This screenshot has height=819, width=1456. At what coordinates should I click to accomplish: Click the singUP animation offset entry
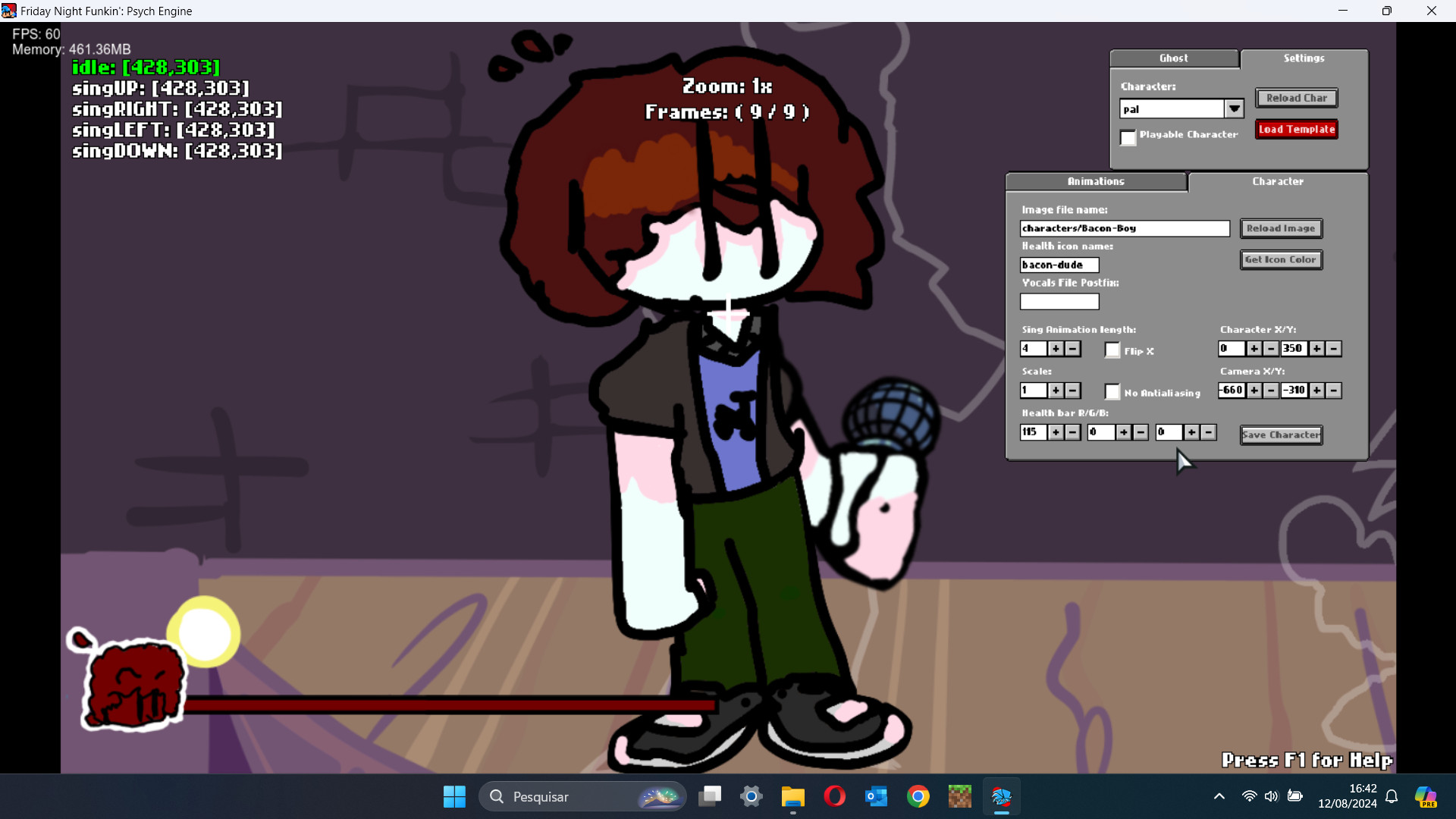(x=161, y=88)
